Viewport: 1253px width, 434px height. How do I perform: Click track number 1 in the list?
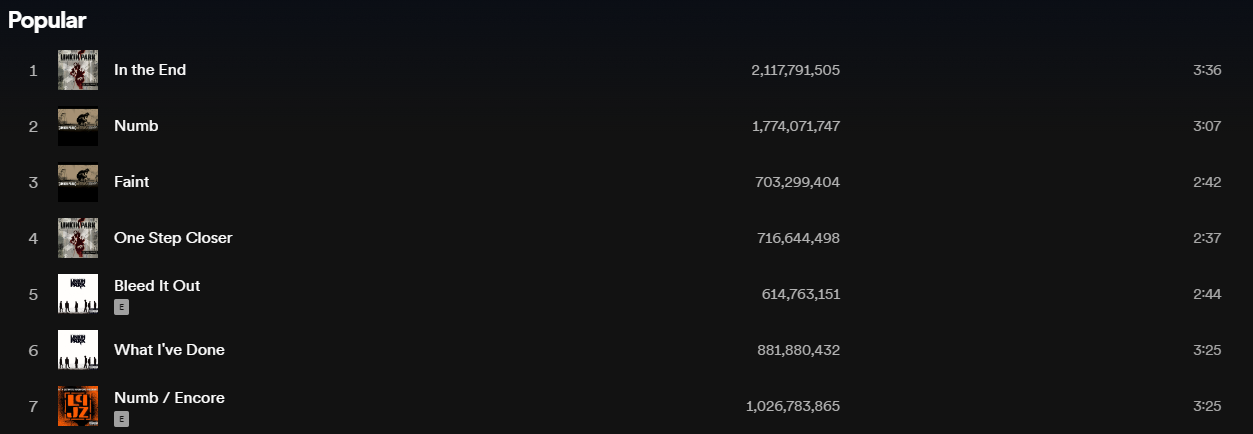click(33, 70)
